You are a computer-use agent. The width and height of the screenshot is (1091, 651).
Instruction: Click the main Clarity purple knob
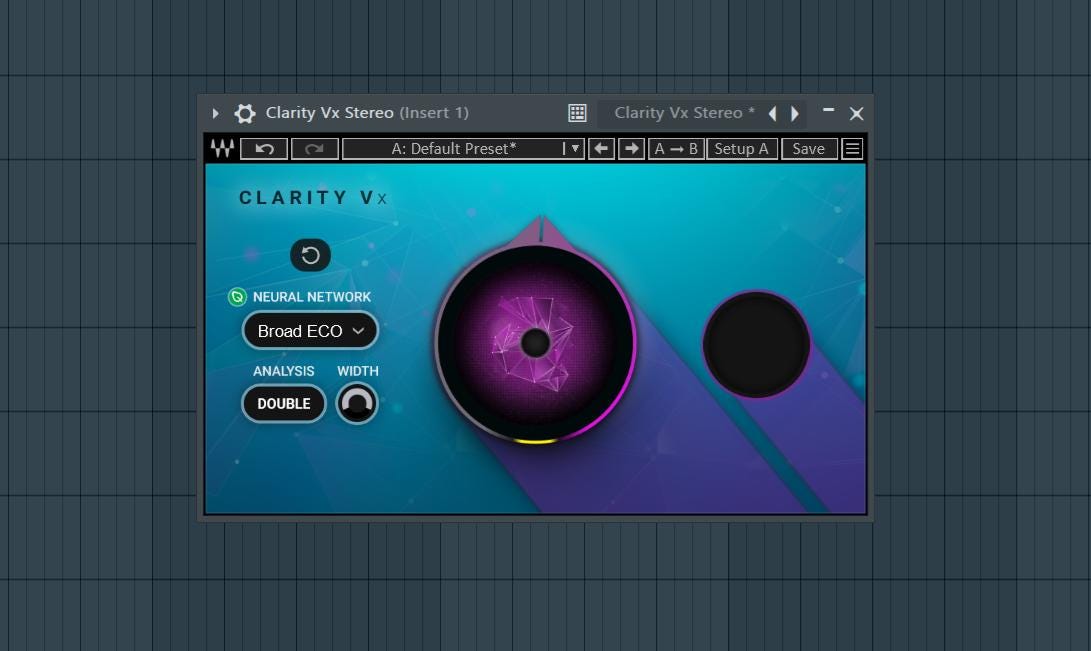tap(535, 343)
